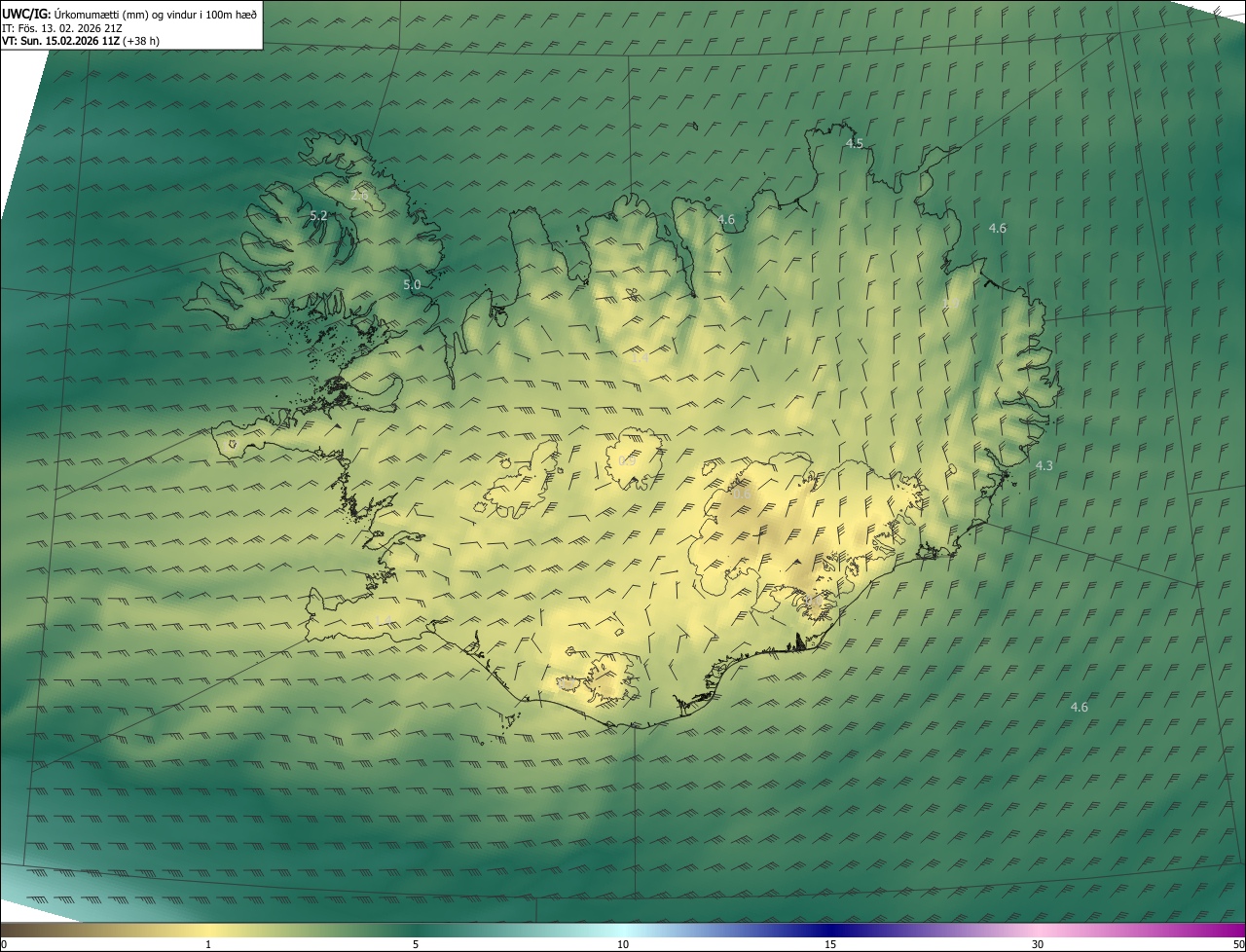
Task: Click the 5.2 value label over the Westfjords
Action: point(318,215)
